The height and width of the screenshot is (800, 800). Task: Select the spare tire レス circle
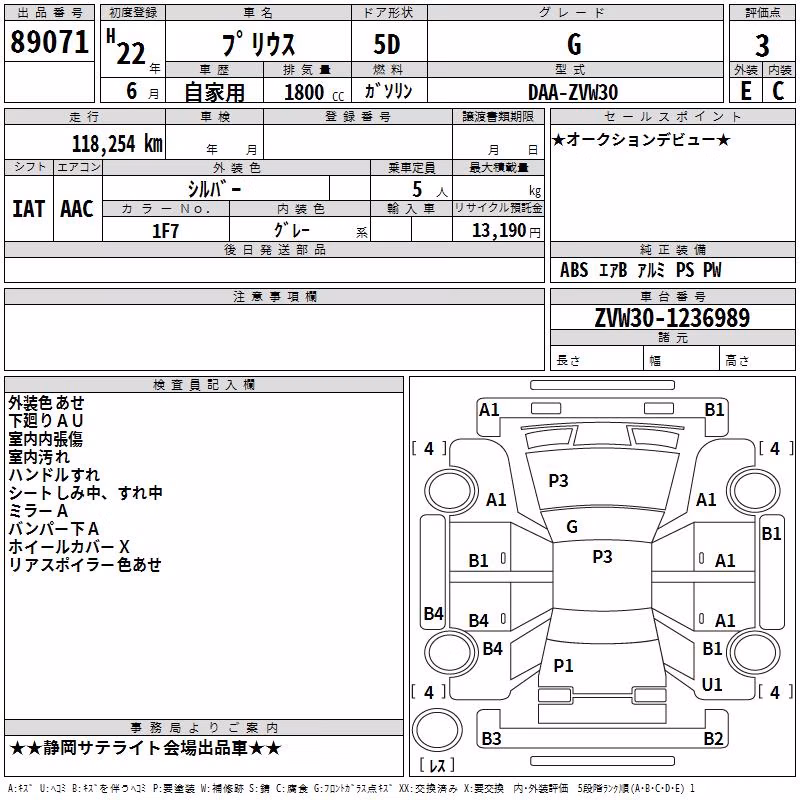[x=437, y=729]
